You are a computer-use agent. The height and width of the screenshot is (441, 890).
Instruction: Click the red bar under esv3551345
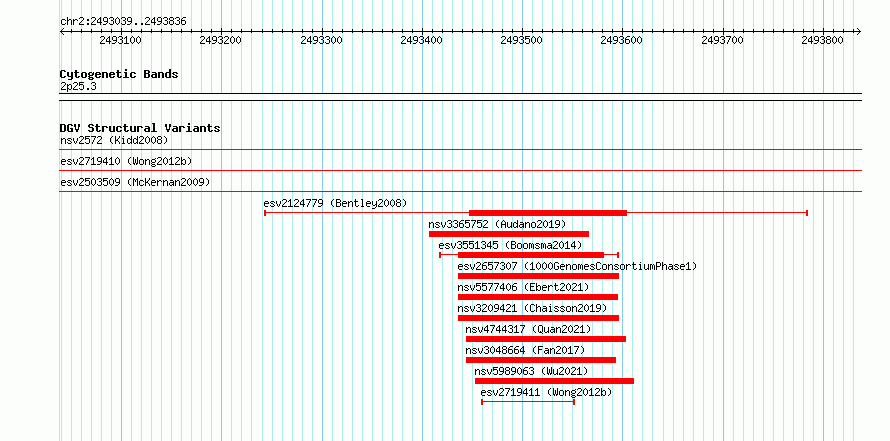point(531,255)
